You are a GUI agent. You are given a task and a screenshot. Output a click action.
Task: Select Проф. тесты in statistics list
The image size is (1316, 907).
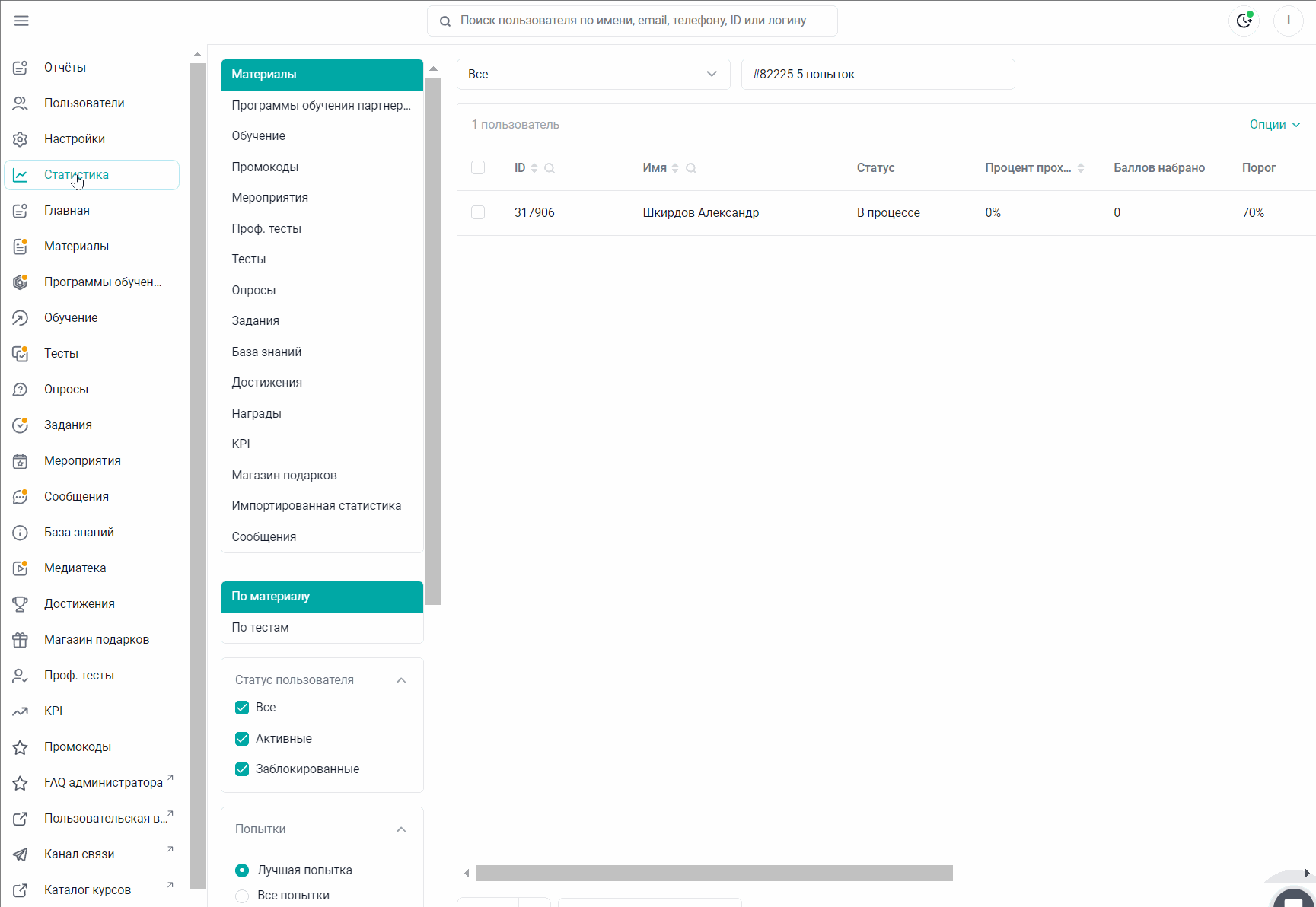tap(322, 229)
